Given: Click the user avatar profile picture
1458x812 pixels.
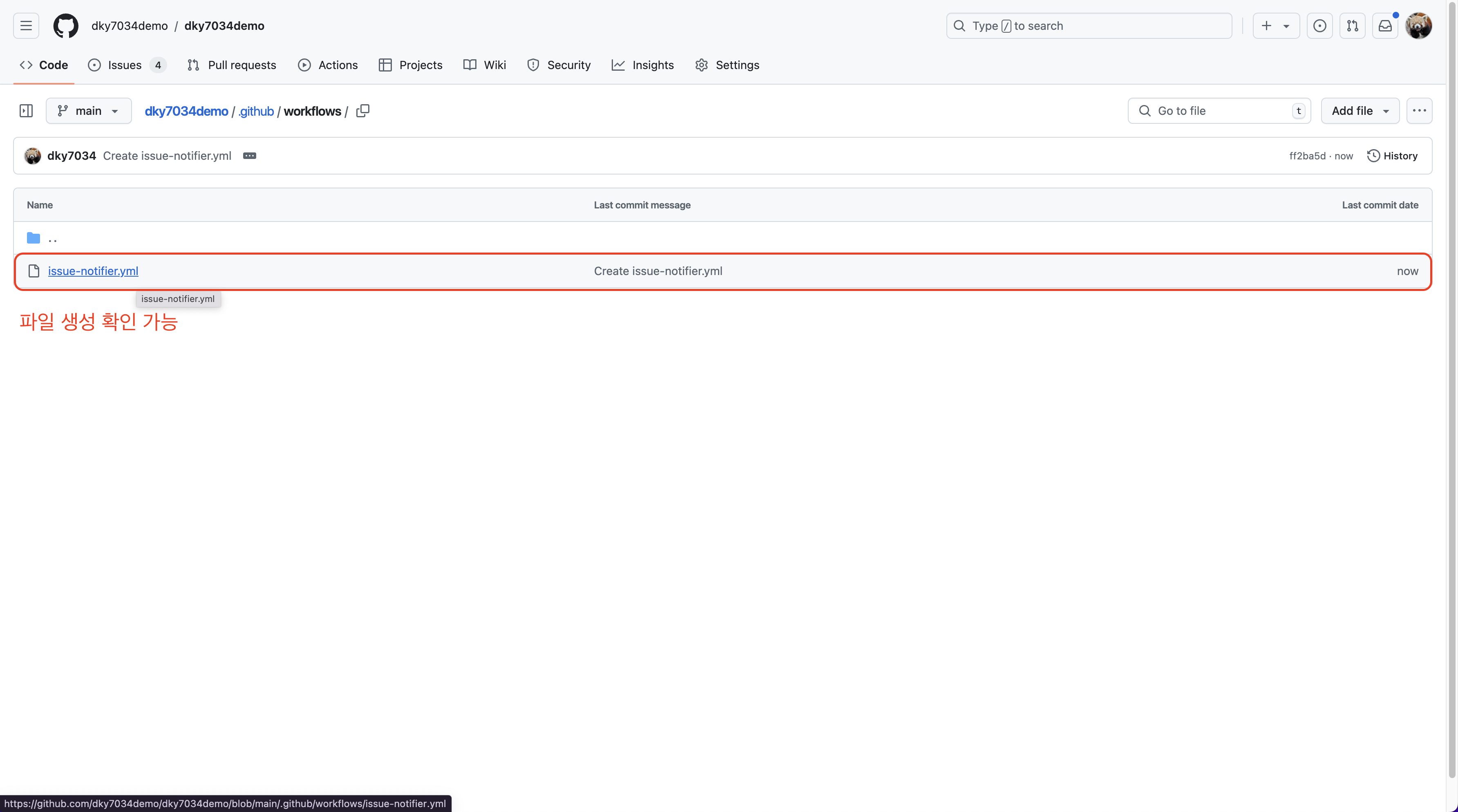Looking at the screenshot, I should (1418, 25).
